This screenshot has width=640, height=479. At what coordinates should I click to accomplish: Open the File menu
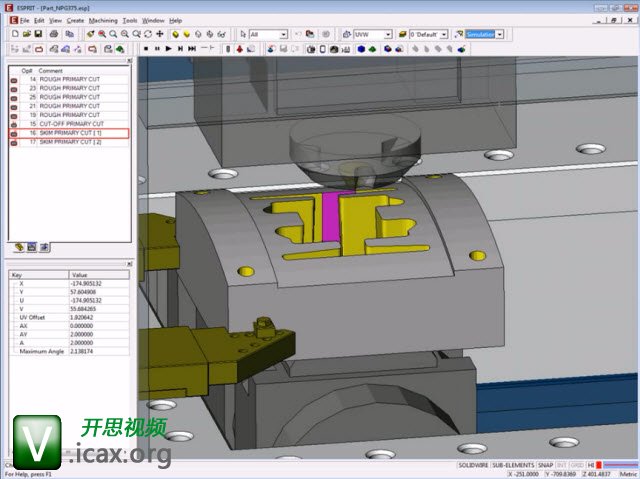point(24,20)
